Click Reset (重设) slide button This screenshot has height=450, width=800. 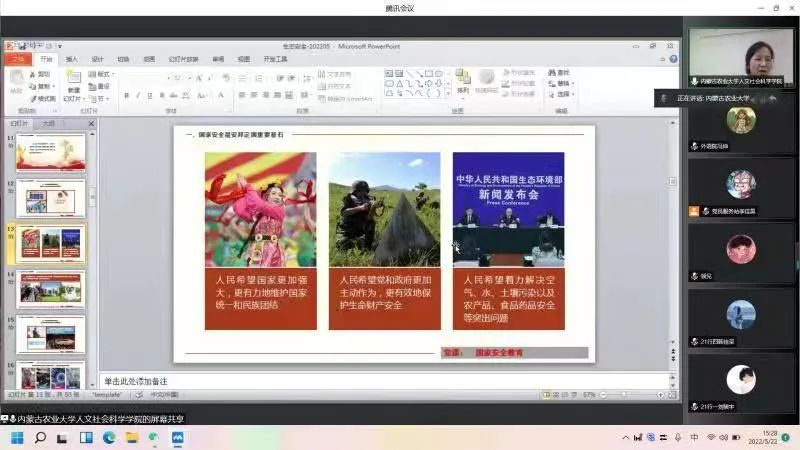[x=99, y=86]
